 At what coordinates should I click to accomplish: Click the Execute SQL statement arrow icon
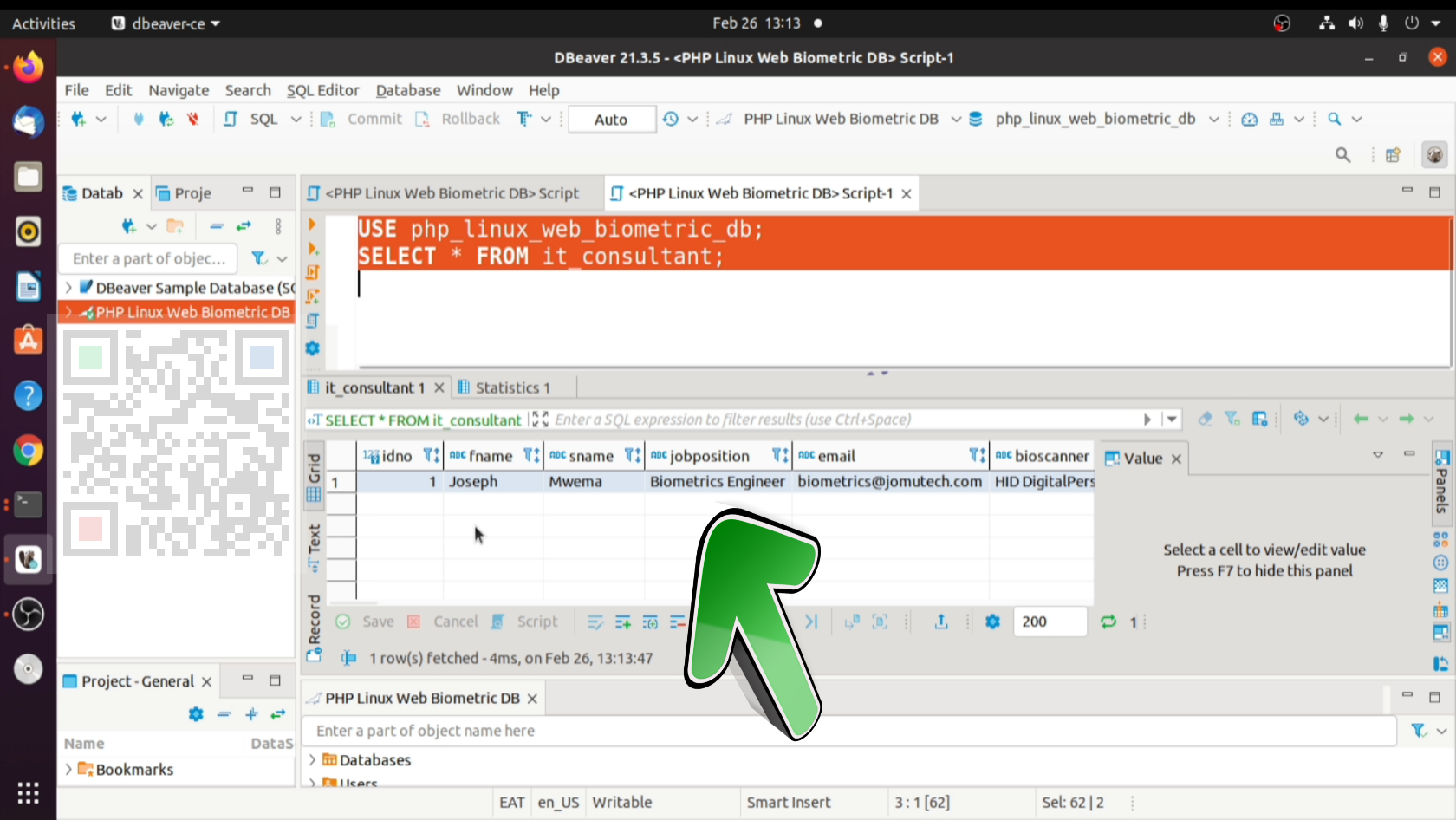(312, 225)
